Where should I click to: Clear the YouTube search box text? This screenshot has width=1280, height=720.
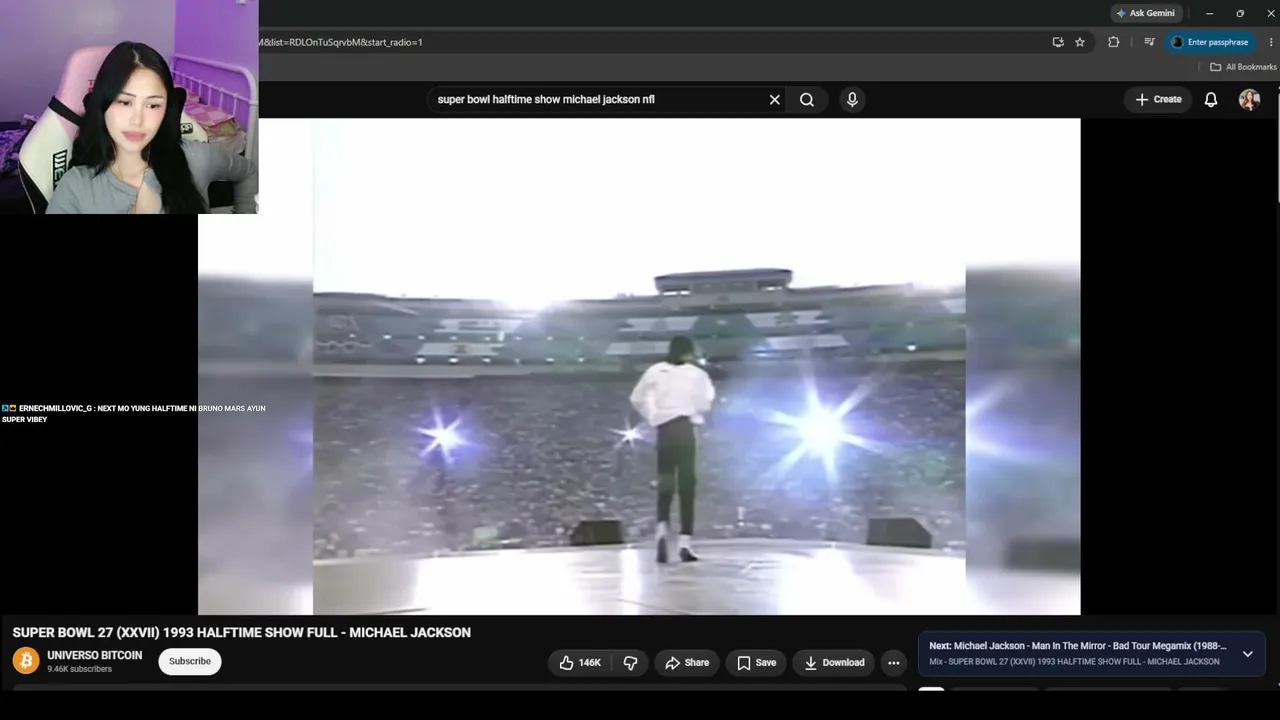[x=774, y=100]
